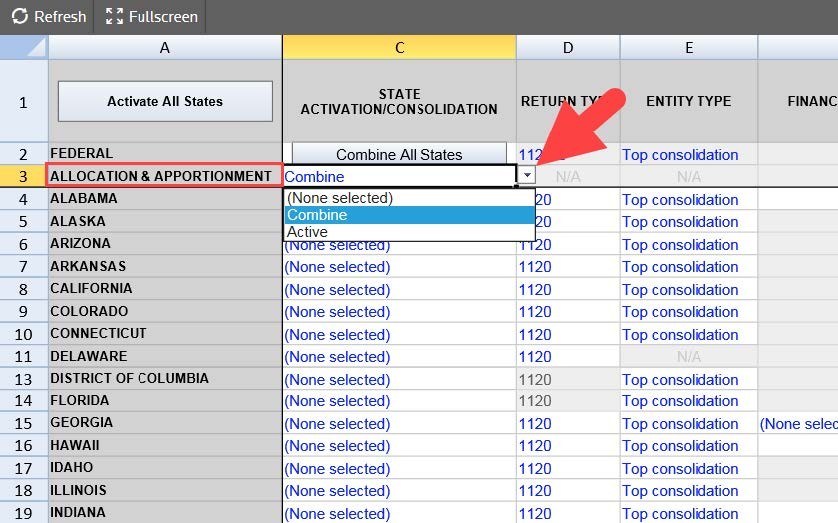Open the dropdown arrow in row 3

pos(527,176)
